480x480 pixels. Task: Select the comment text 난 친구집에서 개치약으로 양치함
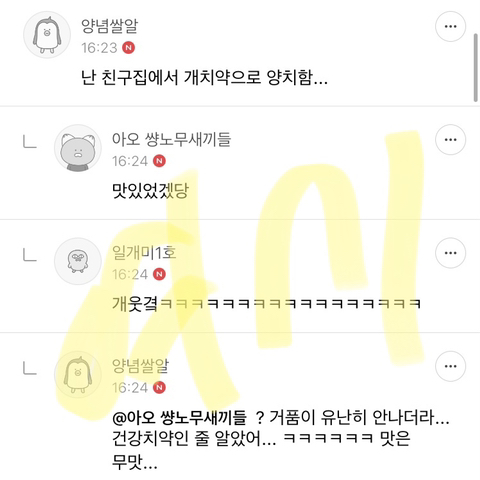[x=204, y=78]
